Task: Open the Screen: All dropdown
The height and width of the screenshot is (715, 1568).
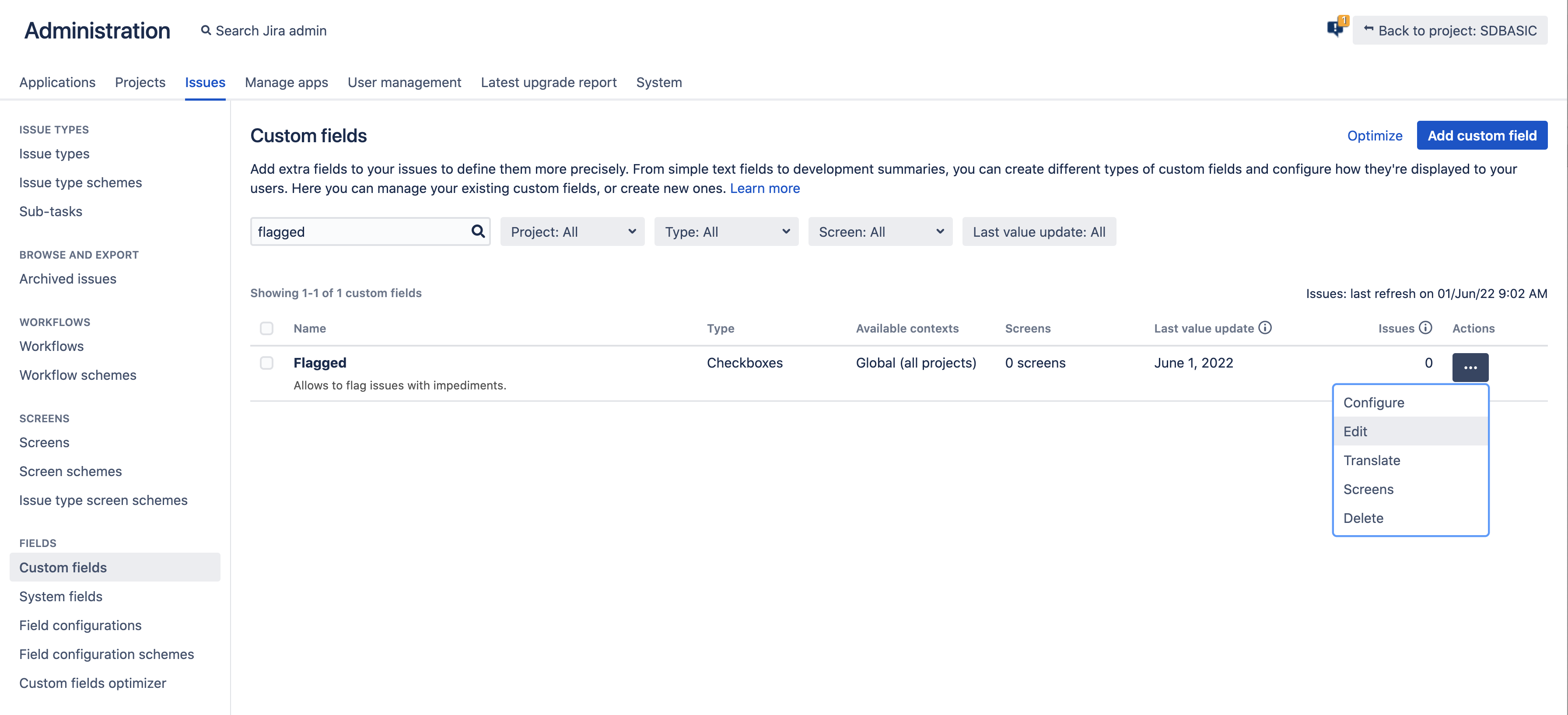Action: [879, 231]
